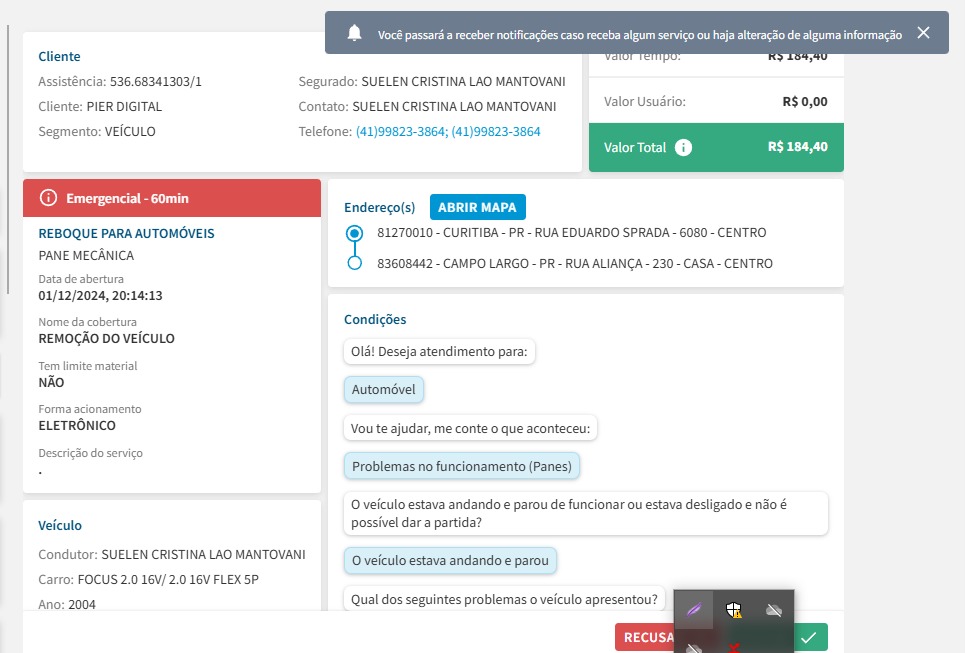Click the Ano 2004 value
The width and height of the screenshot is (966, 653).
[x=82, y=604]
